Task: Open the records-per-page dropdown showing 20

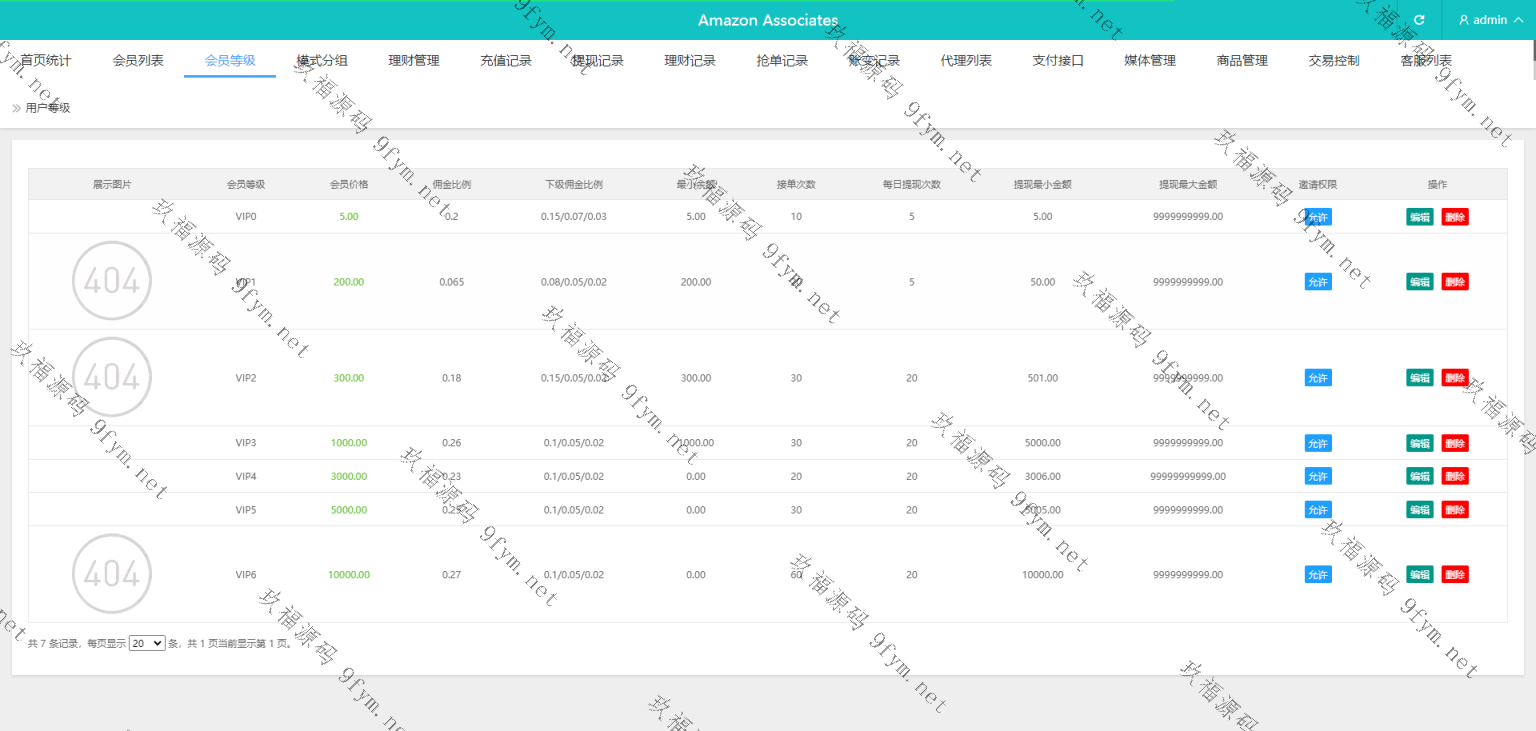Action: 147,644
